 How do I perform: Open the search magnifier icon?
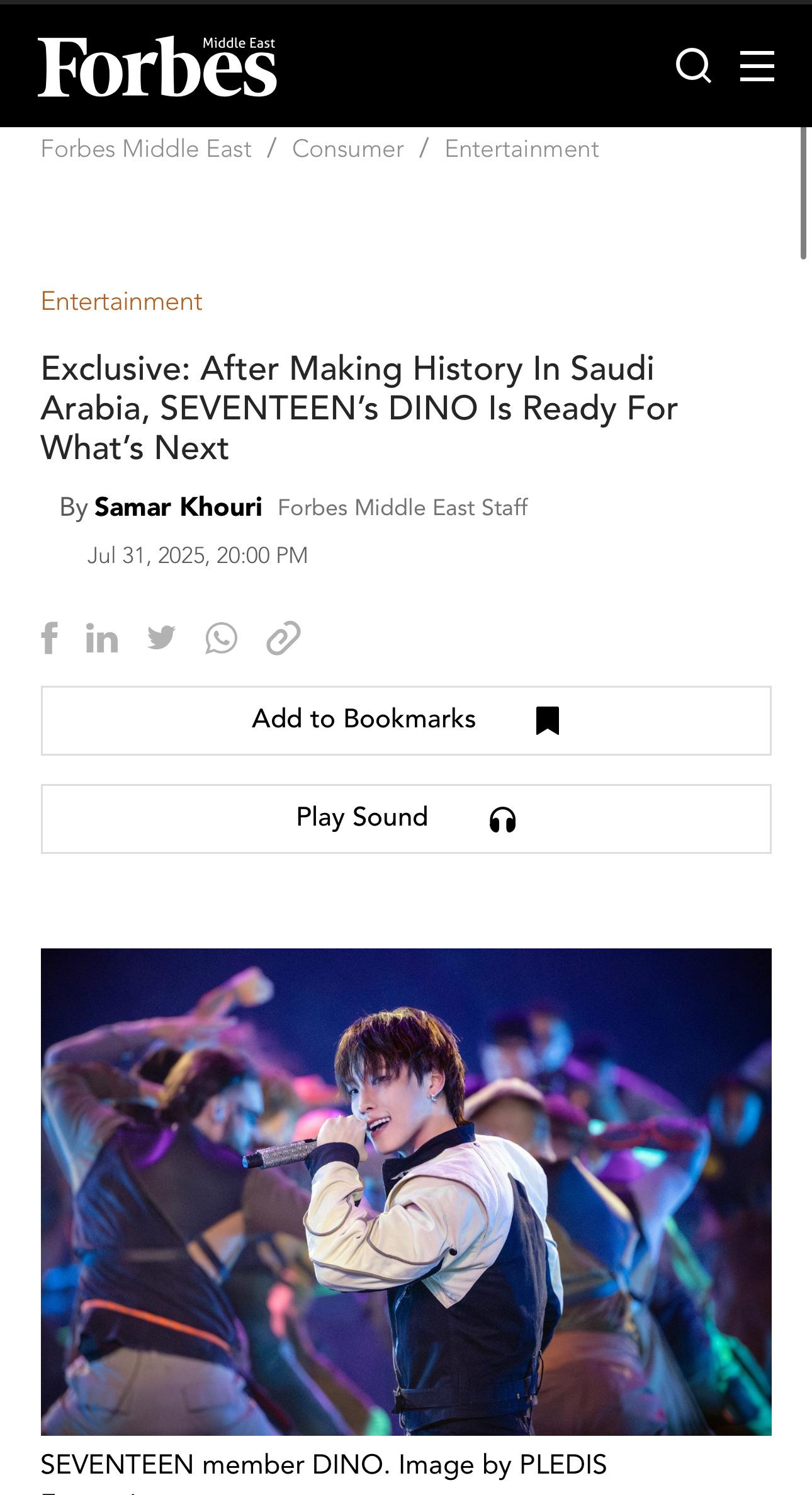click(x=694, y=65)
